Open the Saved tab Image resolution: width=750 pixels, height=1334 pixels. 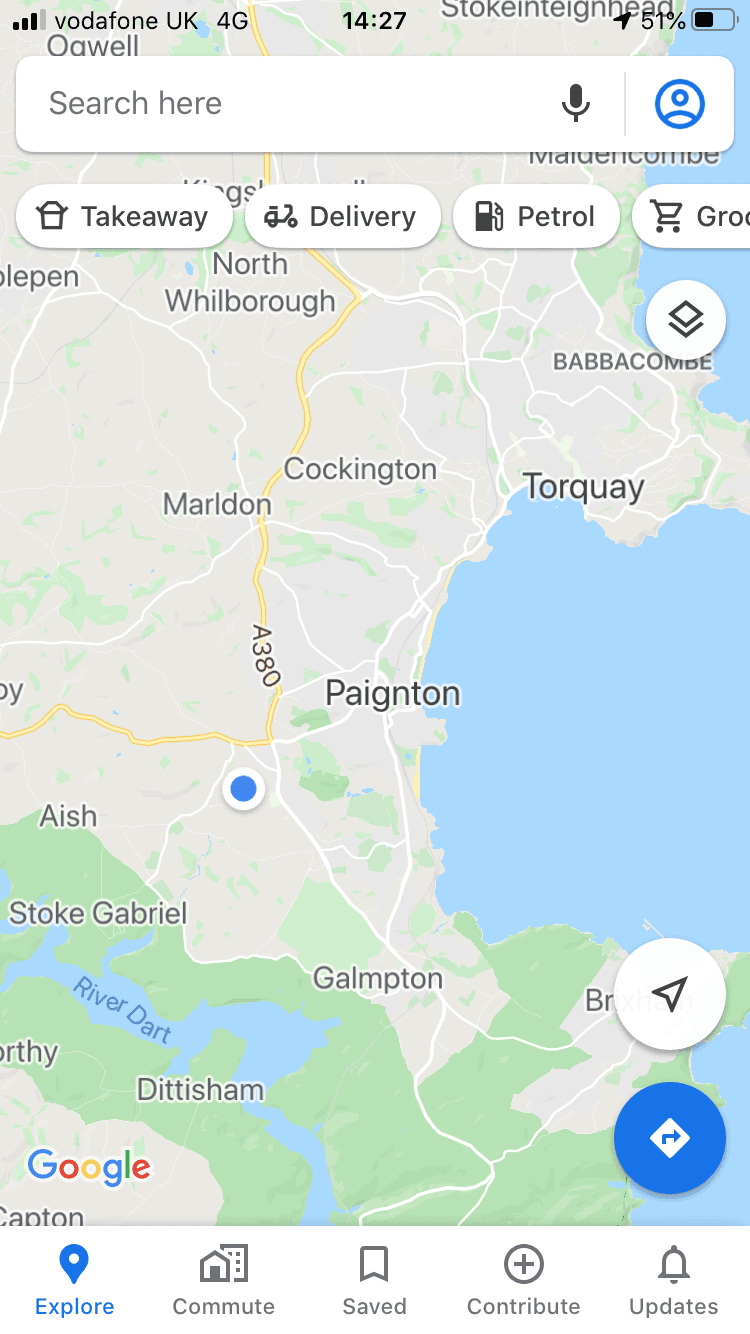point(374,1280)
